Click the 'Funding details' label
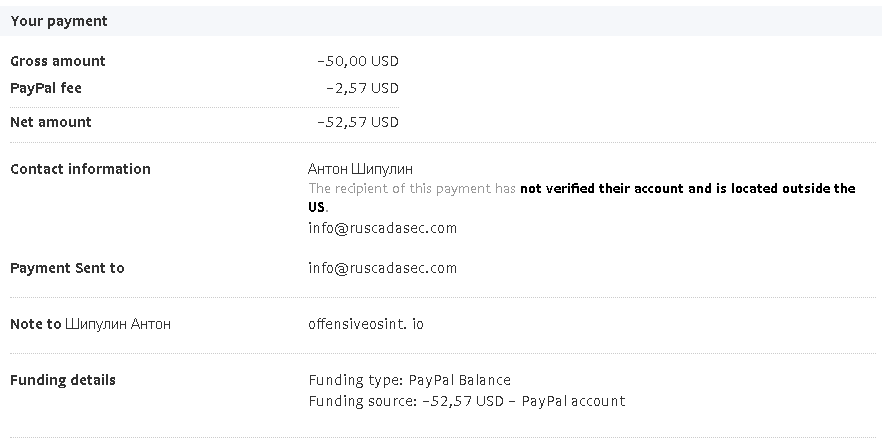Viewport: 882px width, 443px height. (x=63, y=380)
